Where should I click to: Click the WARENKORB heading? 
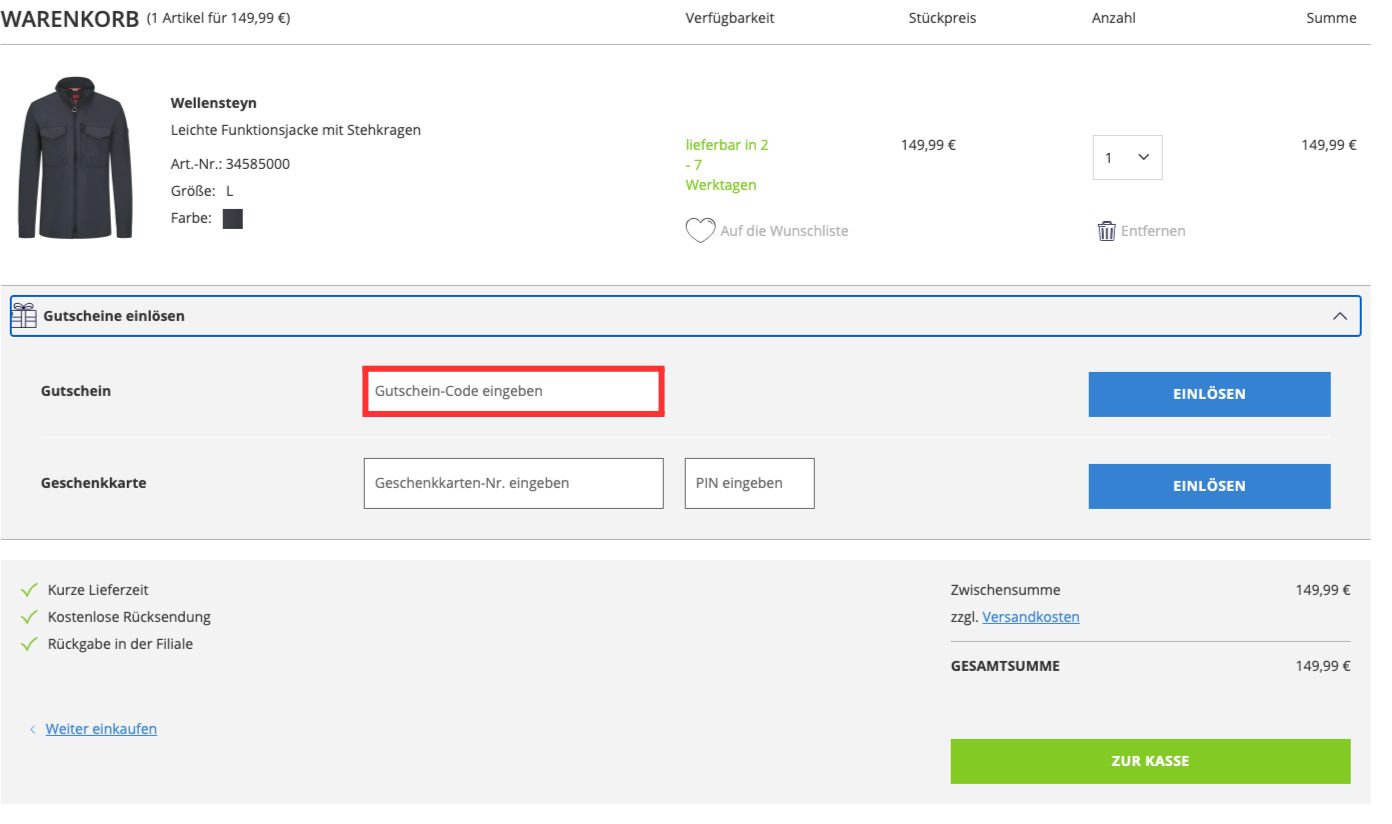pos(70,19)
